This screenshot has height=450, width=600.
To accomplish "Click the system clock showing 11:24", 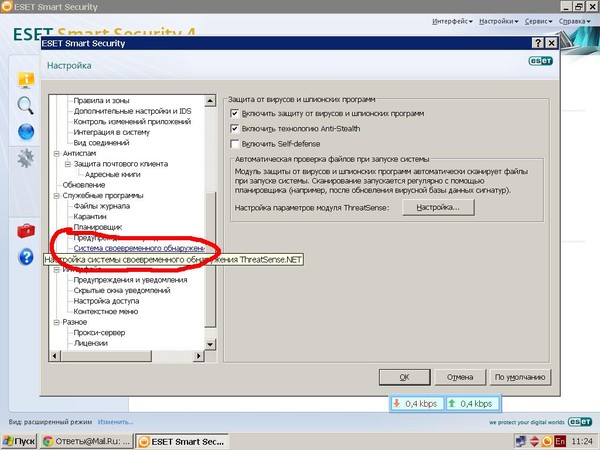I will (582, 441).
